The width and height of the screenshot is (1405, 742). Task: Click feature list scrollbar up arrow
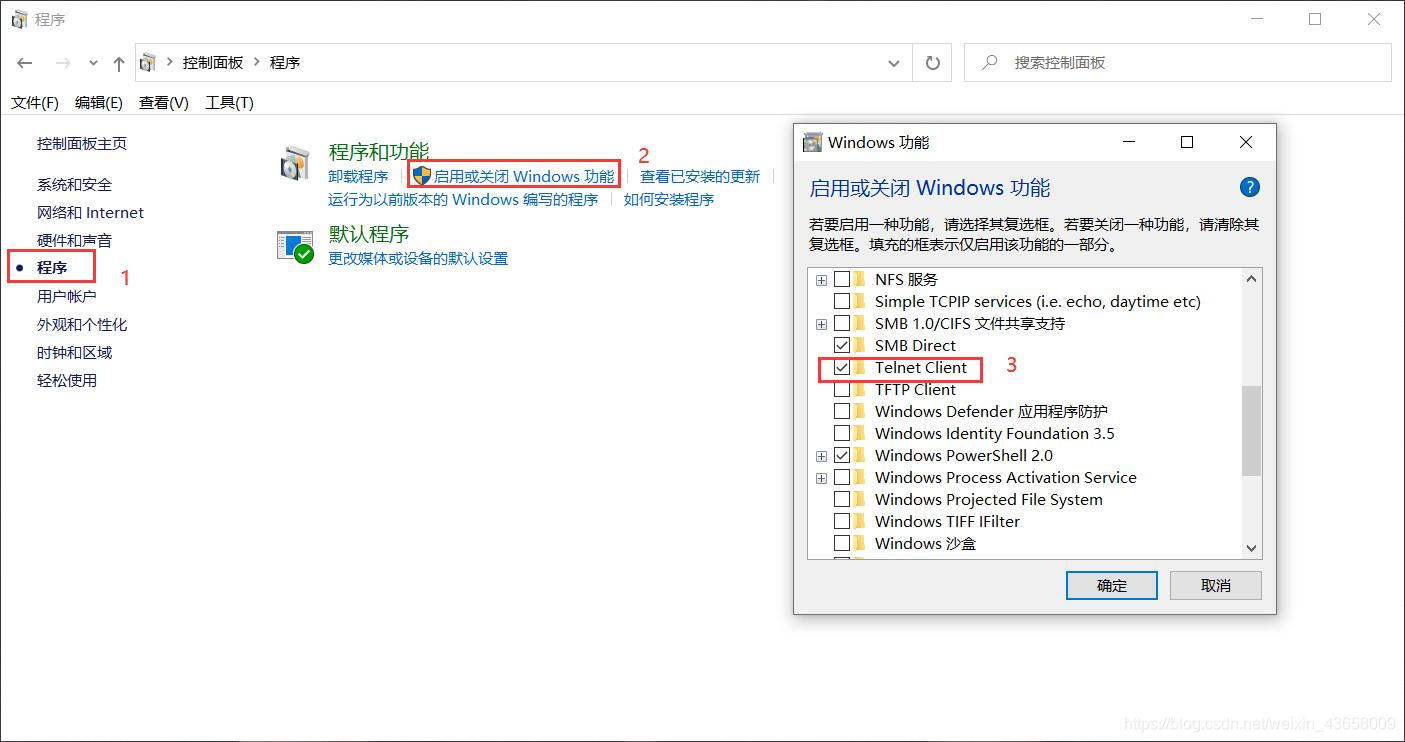(x=1251, y=279)
